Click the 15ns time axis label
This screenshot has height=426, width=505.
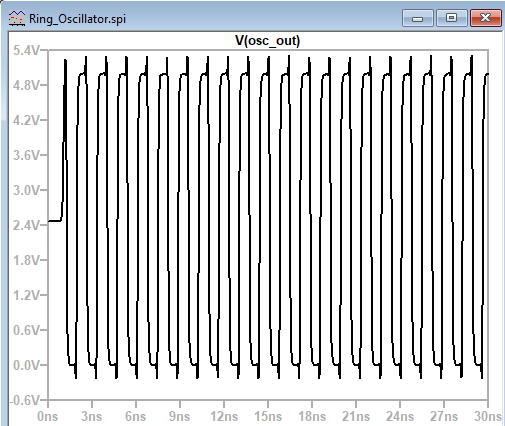268,417
